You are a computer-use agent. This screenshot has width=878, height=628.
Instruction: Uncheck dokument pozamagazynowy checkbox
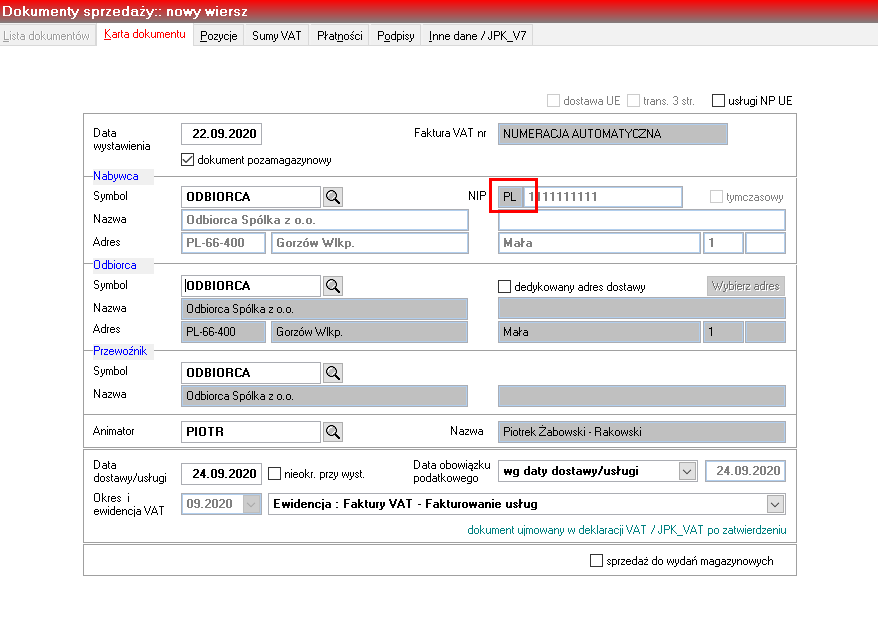pyautogui.click(x=188, y=160)
